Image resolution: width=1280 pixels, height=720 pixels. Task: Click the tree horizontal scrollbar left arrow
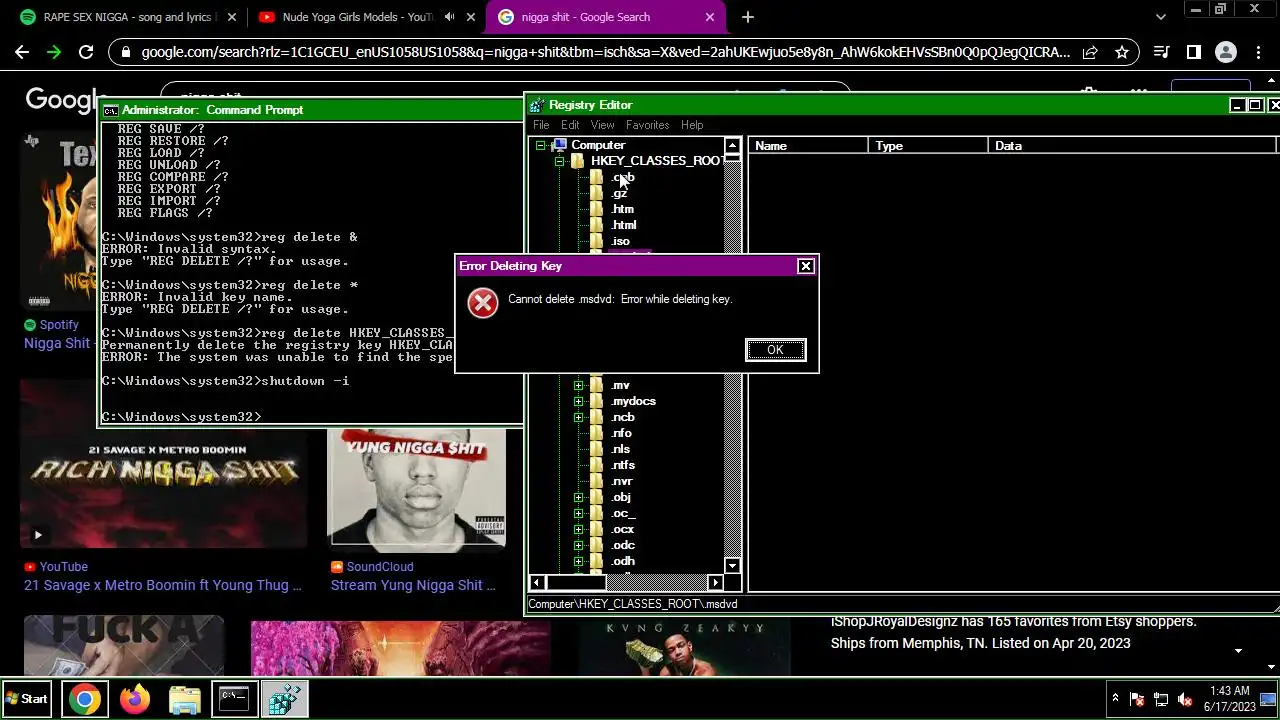coord(537,582)
